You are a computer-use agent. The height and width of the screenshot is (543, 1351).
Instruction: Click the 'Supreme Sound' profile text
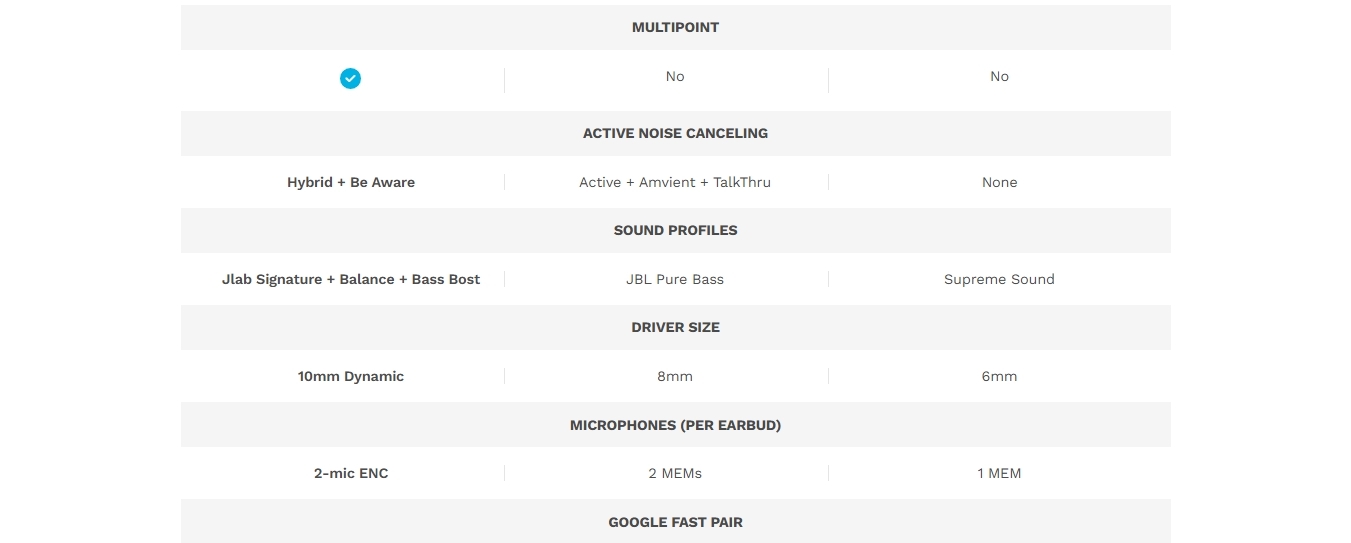tap(999, 280)
